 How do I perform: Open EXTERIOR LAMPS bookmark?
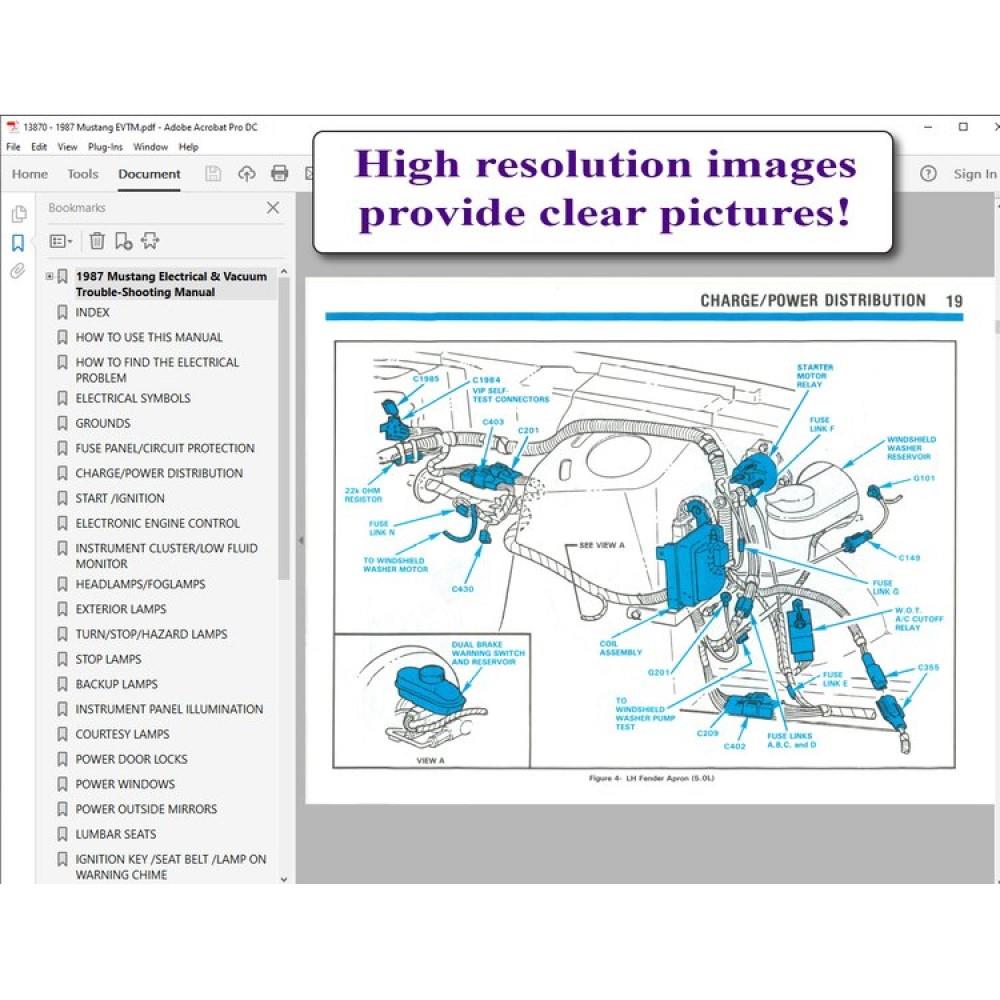click(121, 609)
